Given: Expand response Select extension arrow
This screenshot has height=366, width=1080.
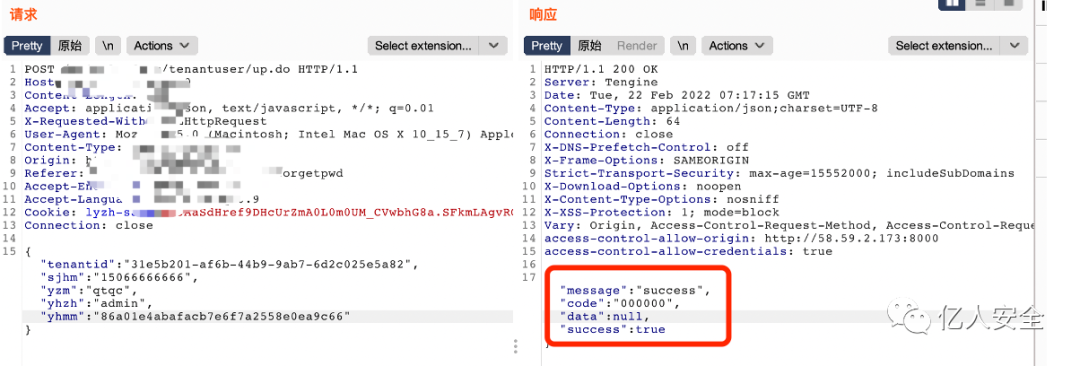Looking at the screenshot, I should pos(1014,45).
